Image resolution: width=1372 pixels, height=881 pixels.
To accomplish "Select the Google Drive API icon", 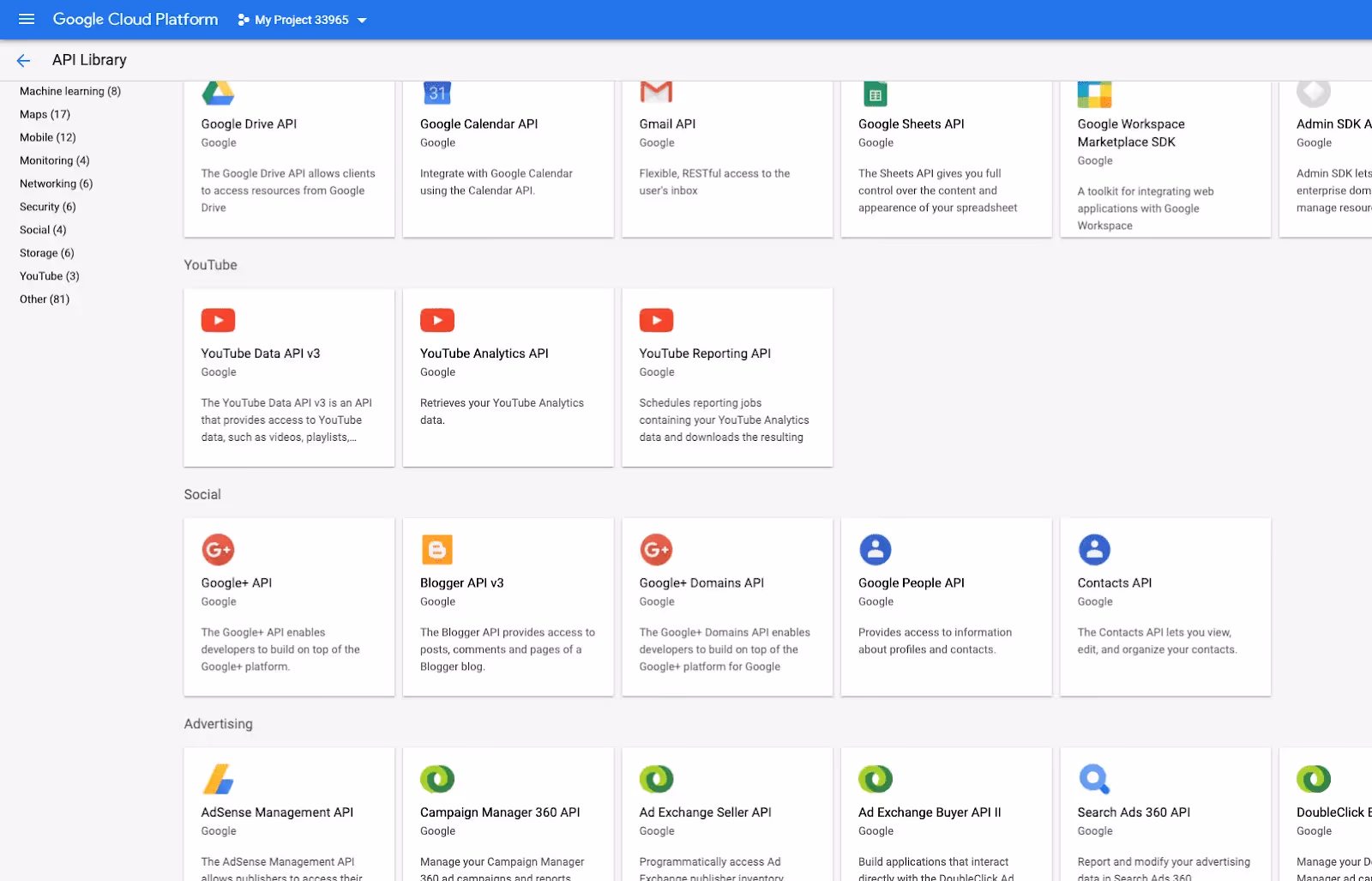I will point(219,93).
